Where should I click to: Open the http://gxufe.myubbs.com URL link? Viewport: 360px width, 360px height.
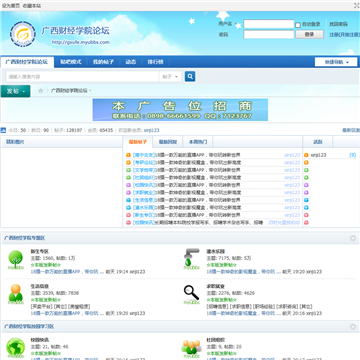click(80, 42)
